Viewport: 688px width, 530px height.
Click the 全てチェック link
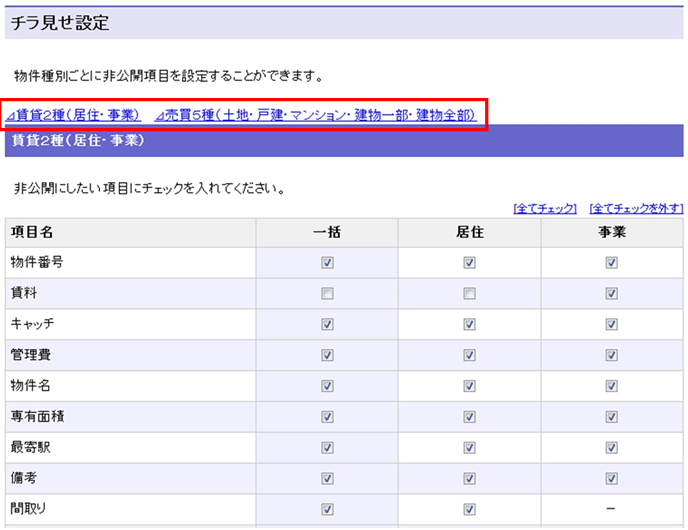(x=545, y=208)
